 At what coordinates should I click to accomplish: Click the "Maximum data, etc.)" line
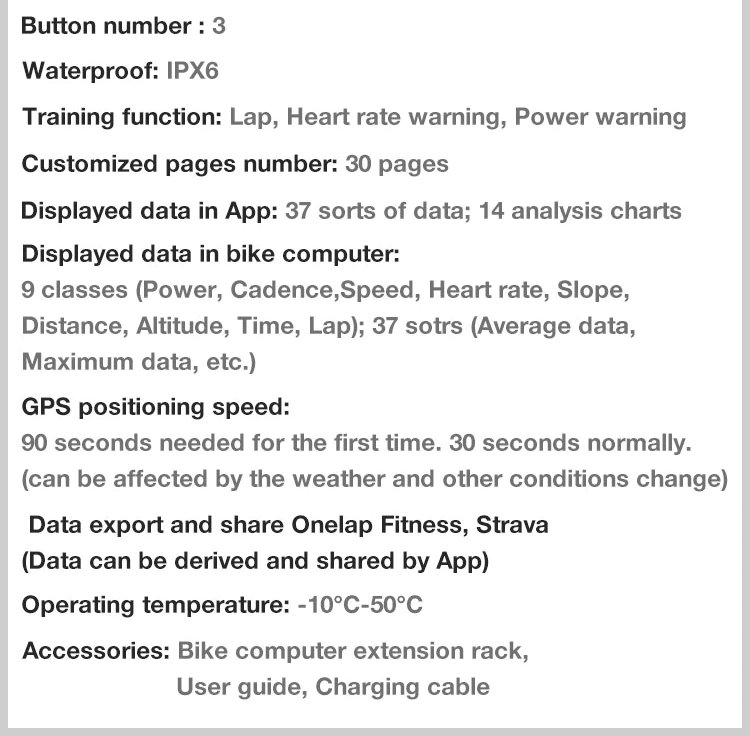(x=139, y=361)
